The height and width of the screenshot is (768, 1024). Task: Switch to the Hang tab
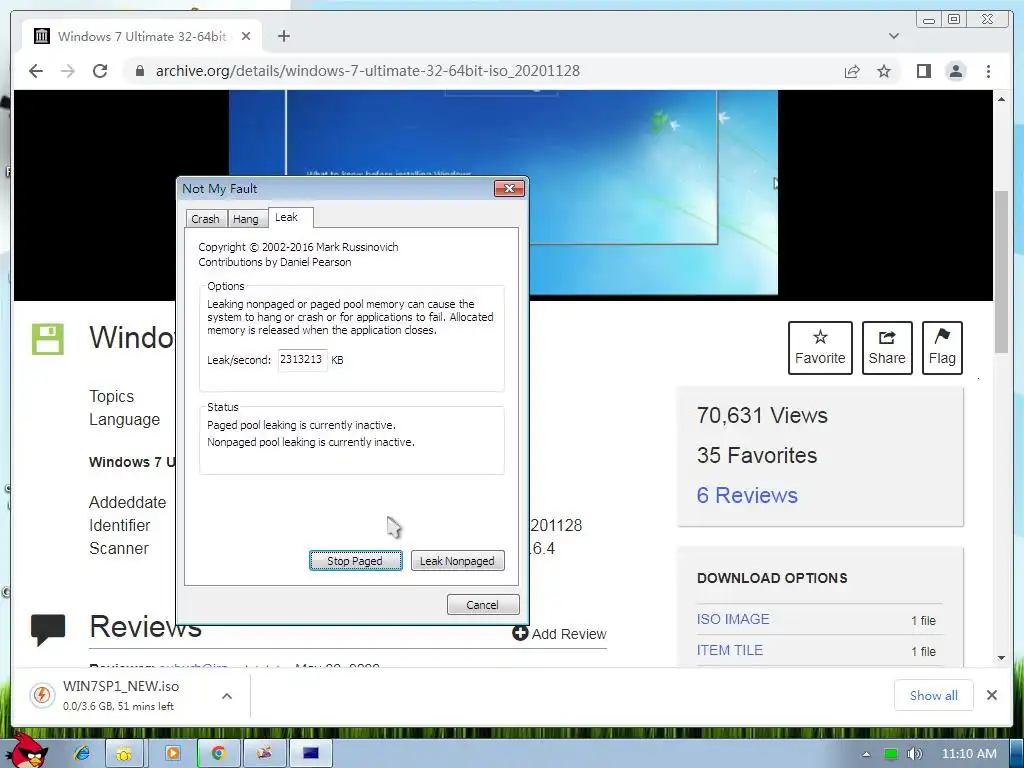click(x=246, y=219)
